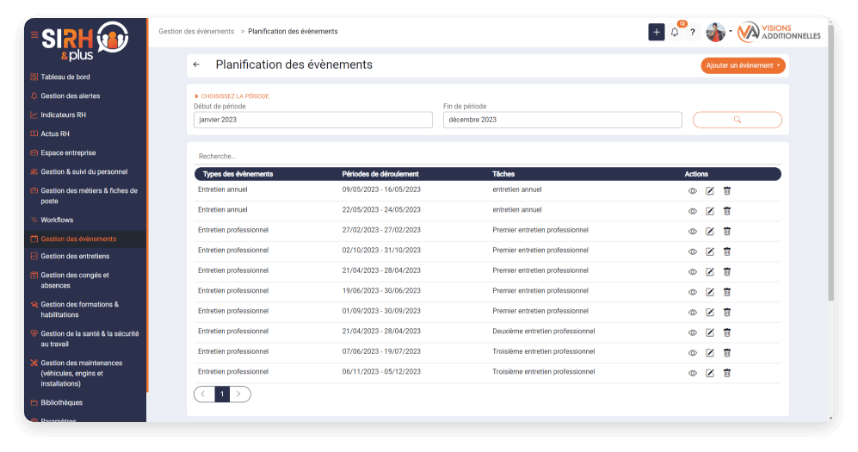Delete the Deuxième entretien professionnel event

727,333
